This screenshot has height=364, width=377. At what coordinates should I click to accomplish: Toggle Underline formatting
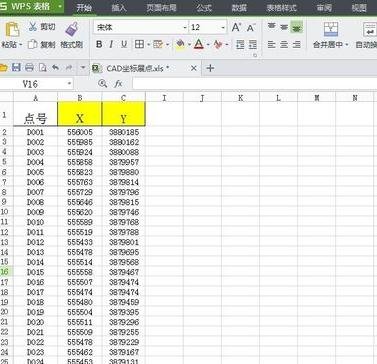click(124, 44)
